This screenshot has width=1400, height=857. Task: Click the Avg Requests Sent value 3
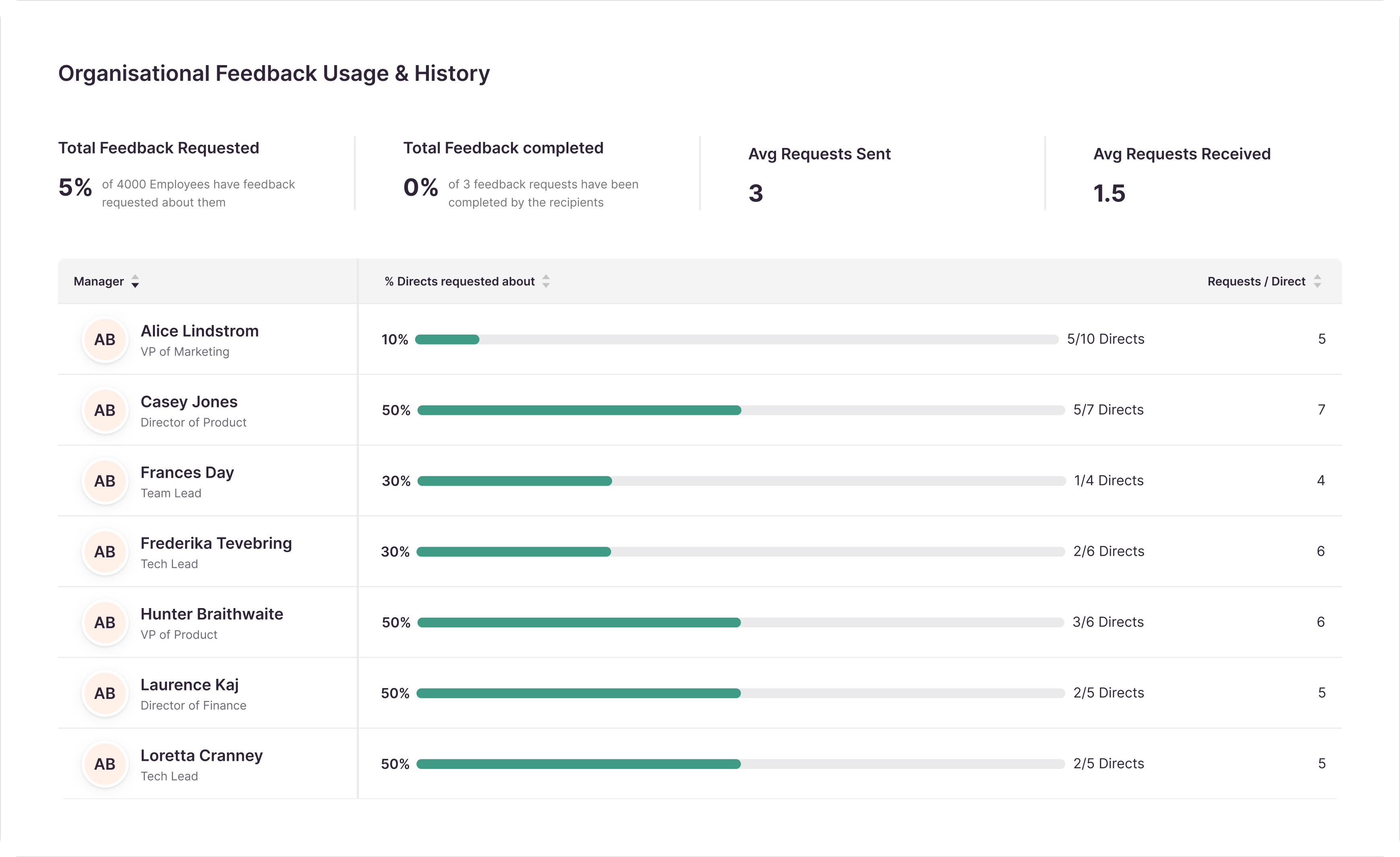coord(755,193)
